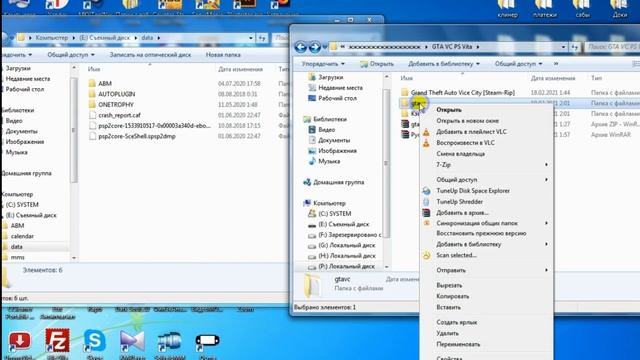Show hidden toolbar commands chevron
The height and width of the screenshot is (360, 640).
click(556, 64)
